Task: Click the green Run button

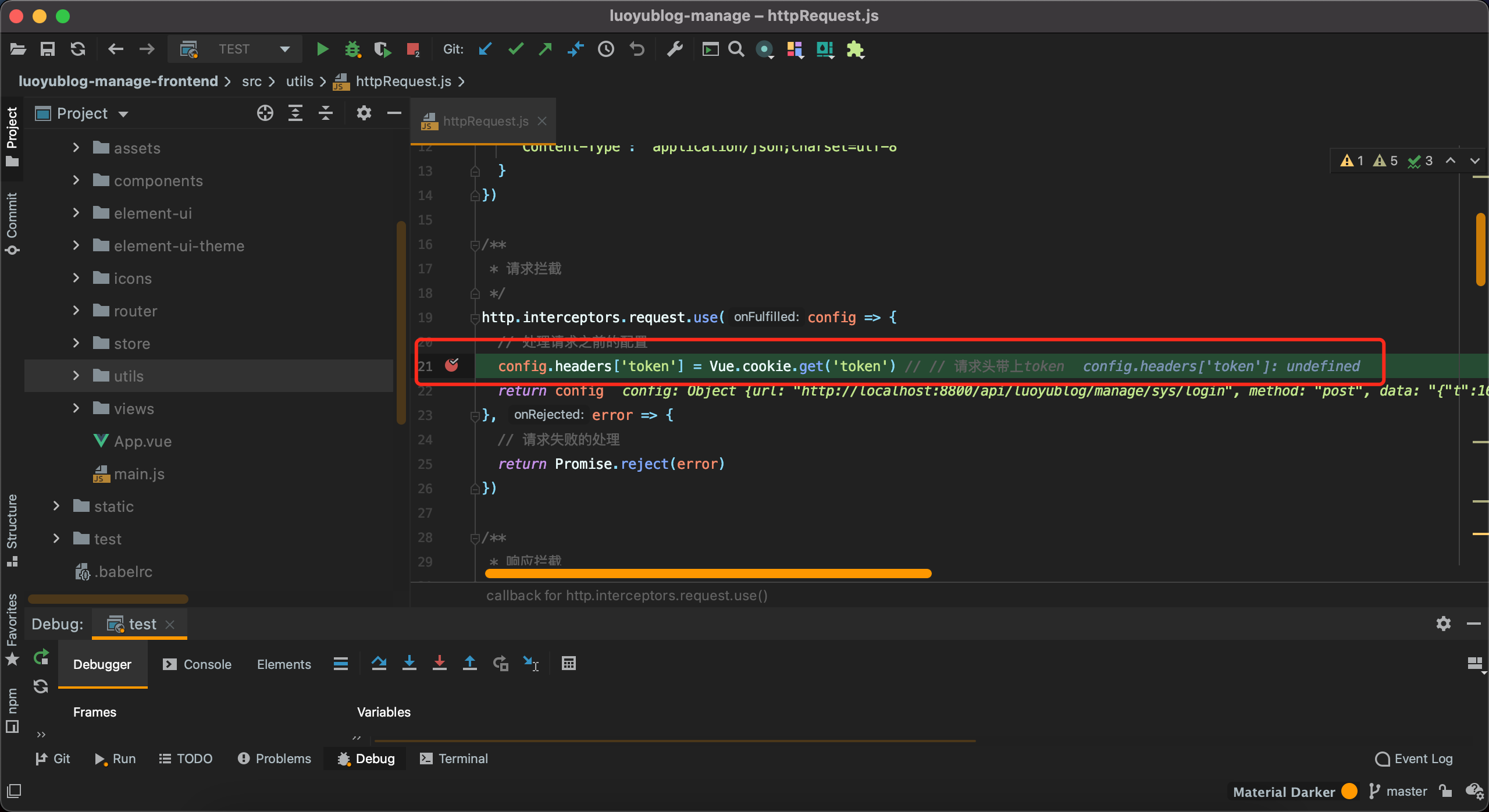Action: click(x=322, y=49)
